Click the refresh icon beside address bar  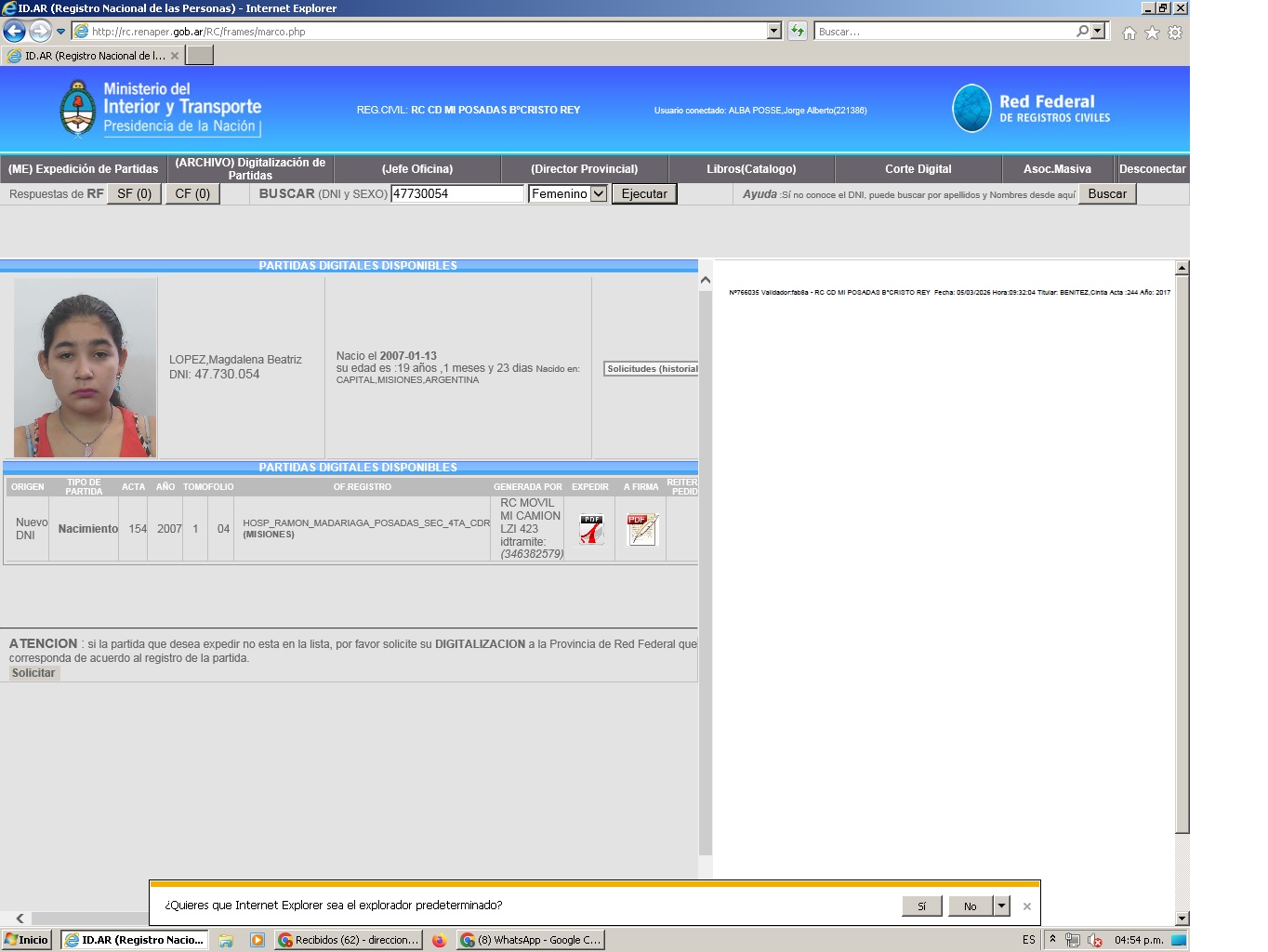click(x=798, y=31)
